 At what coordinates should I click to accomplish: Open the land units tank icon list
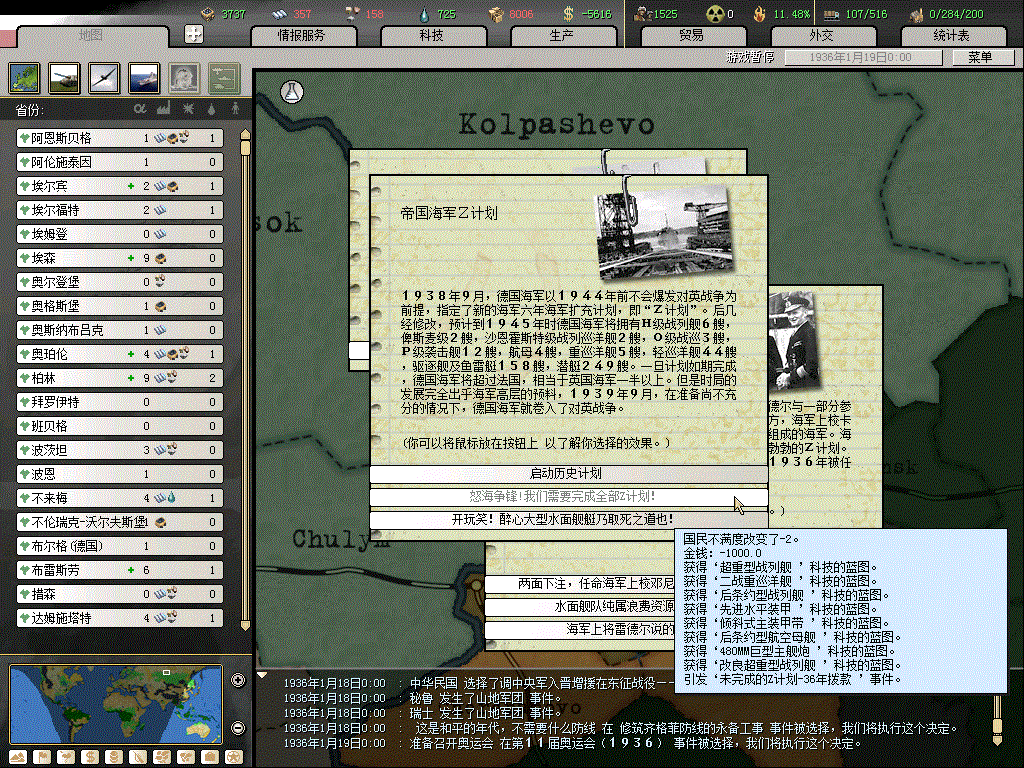66,77
